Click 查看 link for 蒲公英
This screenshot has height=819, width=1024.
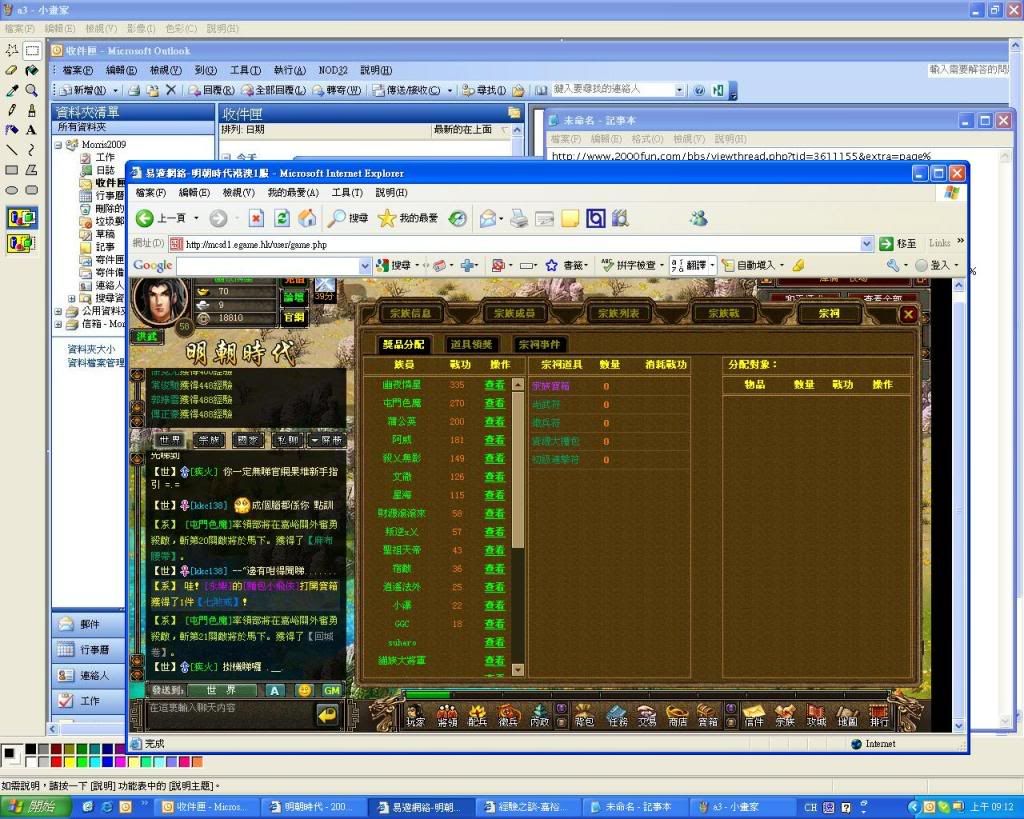point(494,422)
